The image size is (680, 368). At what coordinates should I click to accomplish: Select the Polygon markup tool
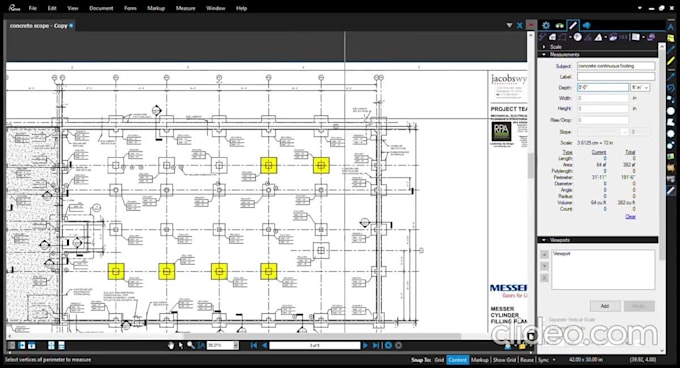pyautogui.click(x=671, y=122)
